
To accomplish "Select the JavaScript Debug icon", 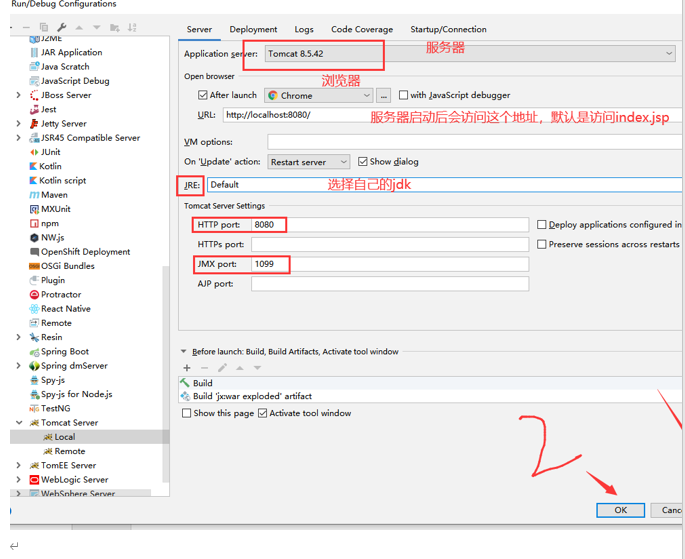I will click(x=34, y=81).
